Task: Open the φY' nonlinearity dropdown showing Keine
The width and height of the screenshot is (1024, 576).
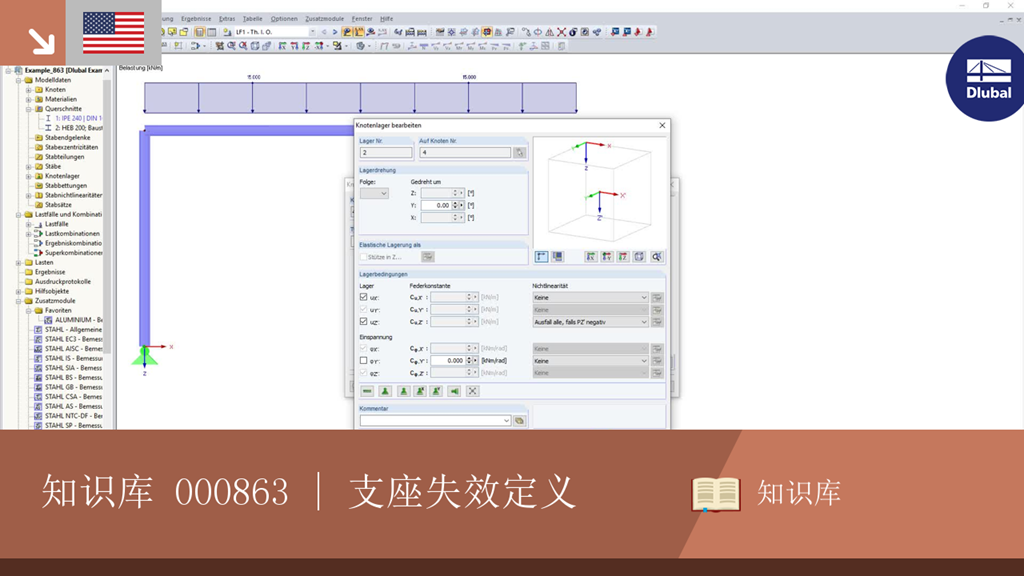Action: coord(590,360)
